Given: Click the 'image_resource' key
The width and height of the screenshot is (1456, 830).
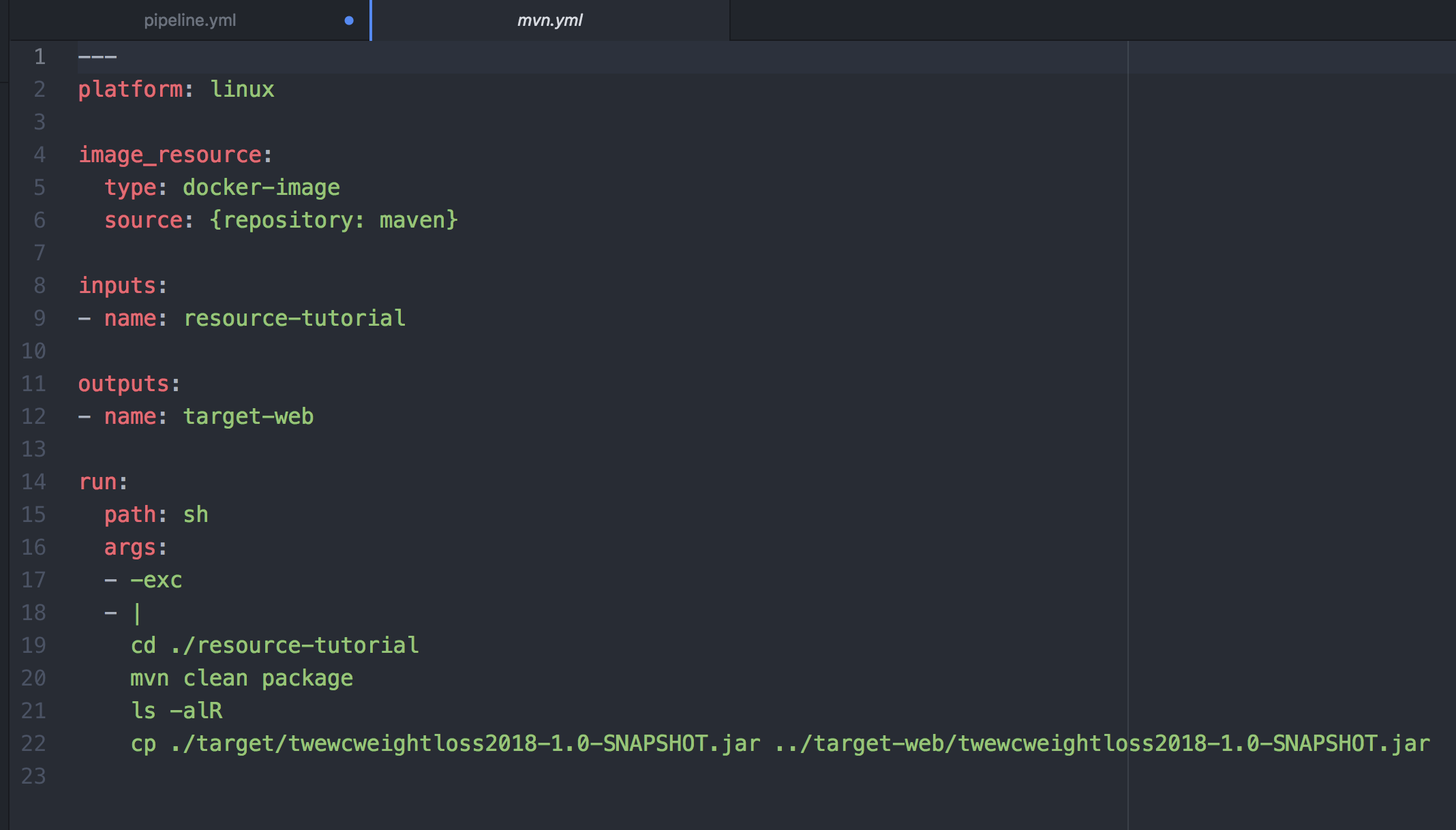Looking at the screenshot, I should [x=170, y=155].
